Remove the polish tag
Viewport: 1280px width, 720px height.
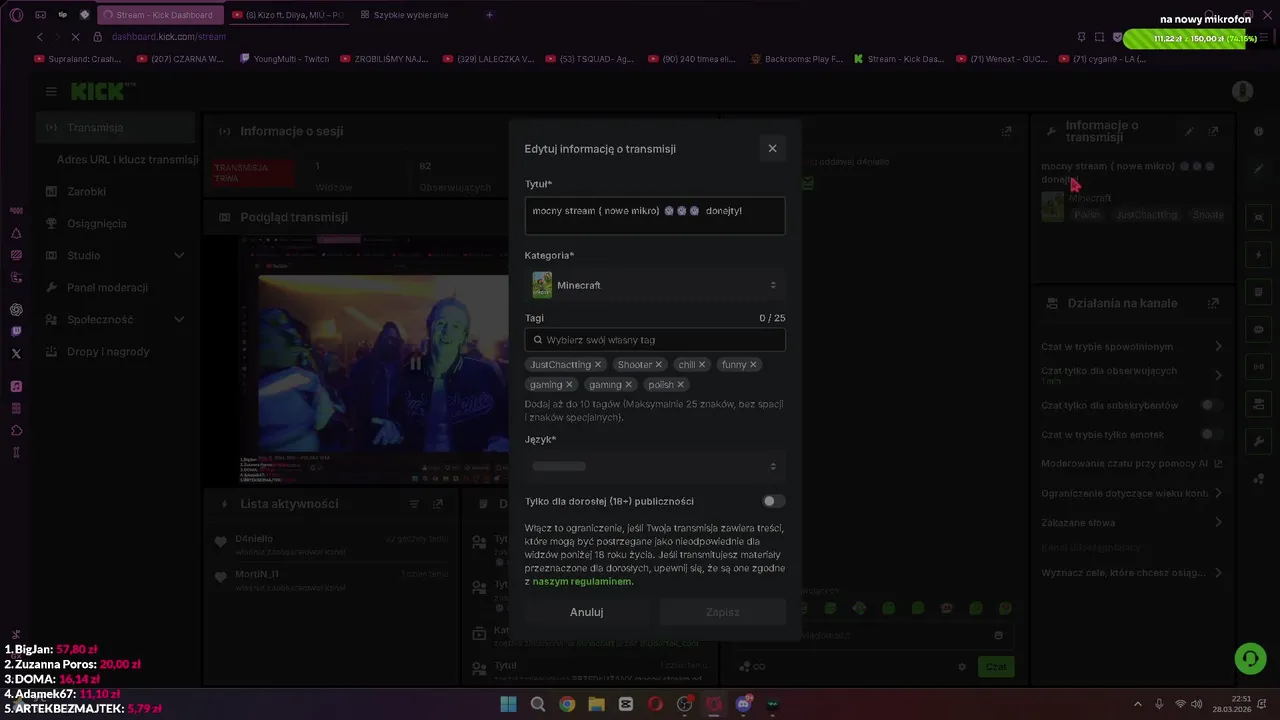(681, 385)
